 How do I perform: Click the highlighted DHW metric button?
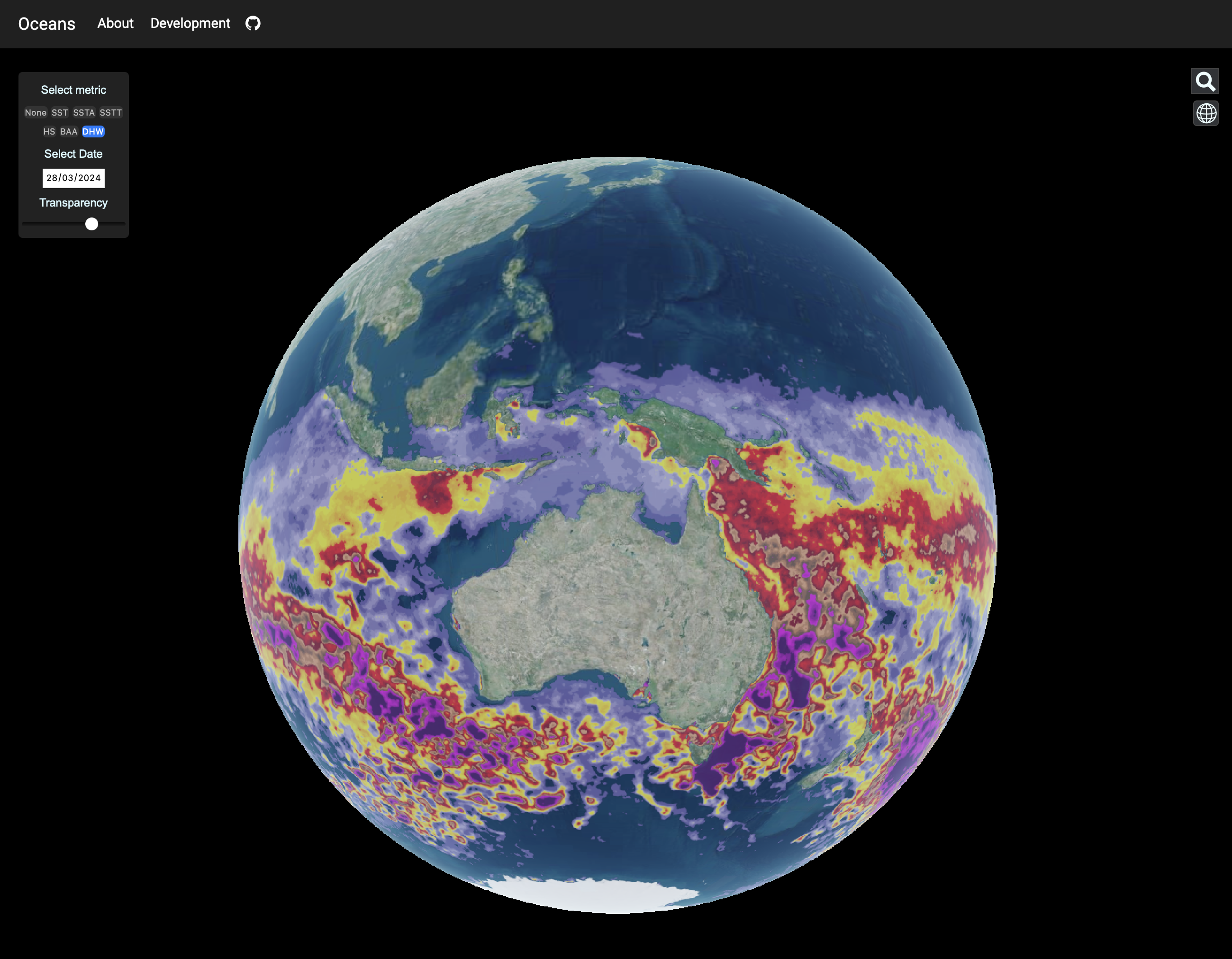(x=93, y=131)
